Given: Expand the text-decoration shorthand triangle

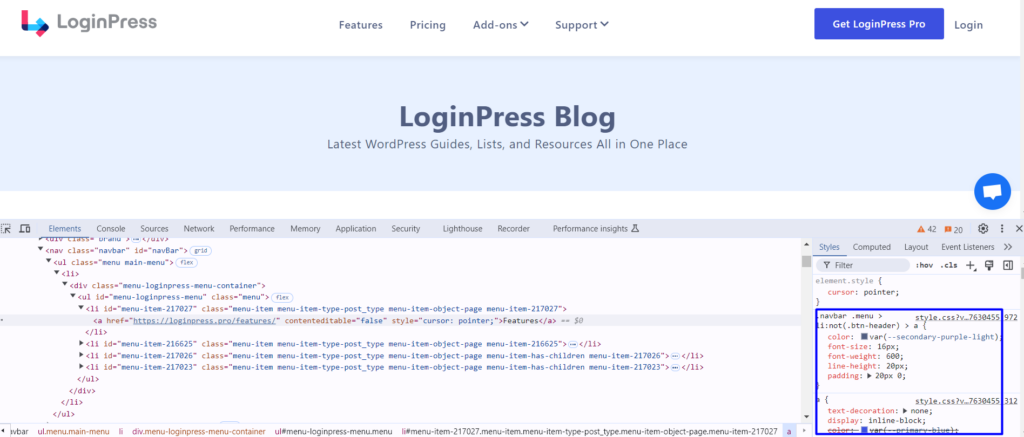Looking at the screenshot, I should [x=905, y=411].
